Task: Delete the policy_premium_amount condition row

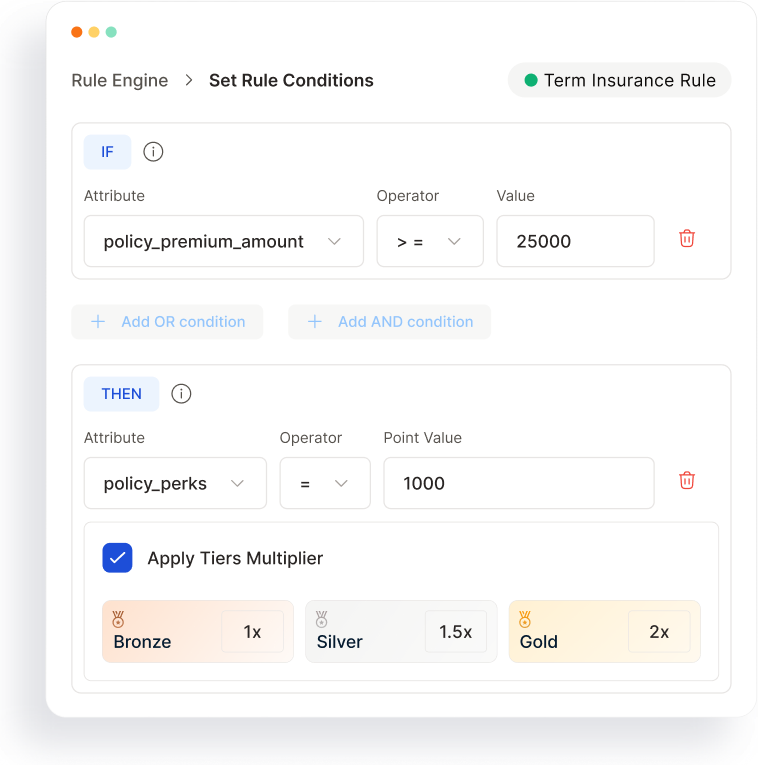Action: tap(687, 239)
